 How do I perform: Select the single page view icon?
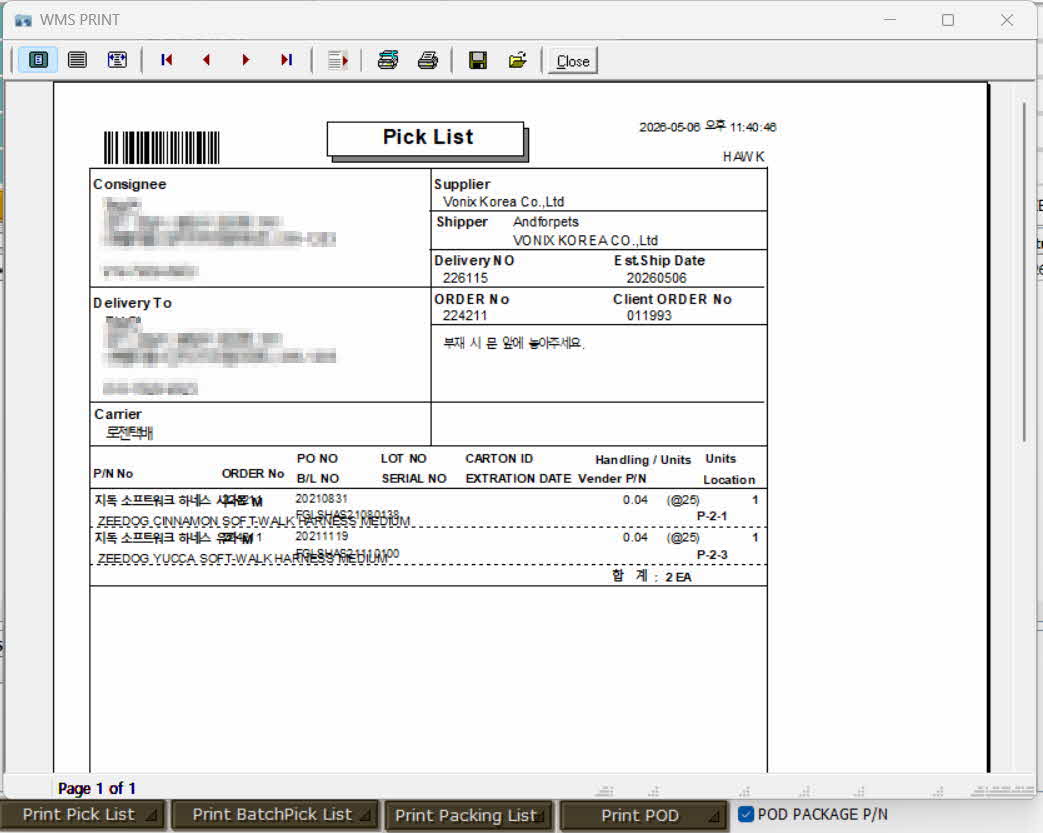[39, 60]
